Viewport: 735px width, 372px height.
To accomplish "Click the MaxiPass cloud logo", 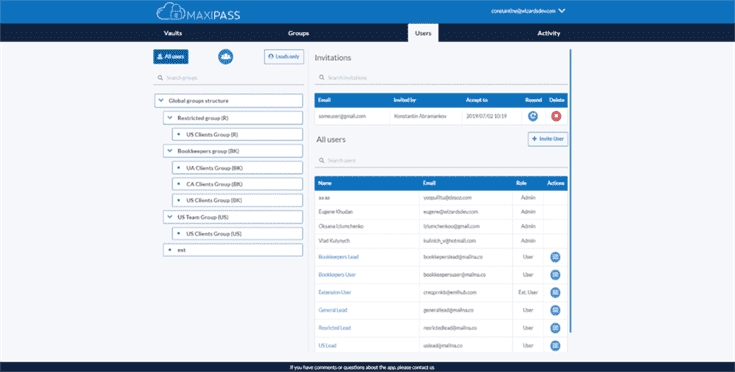I will pos(198,12).
